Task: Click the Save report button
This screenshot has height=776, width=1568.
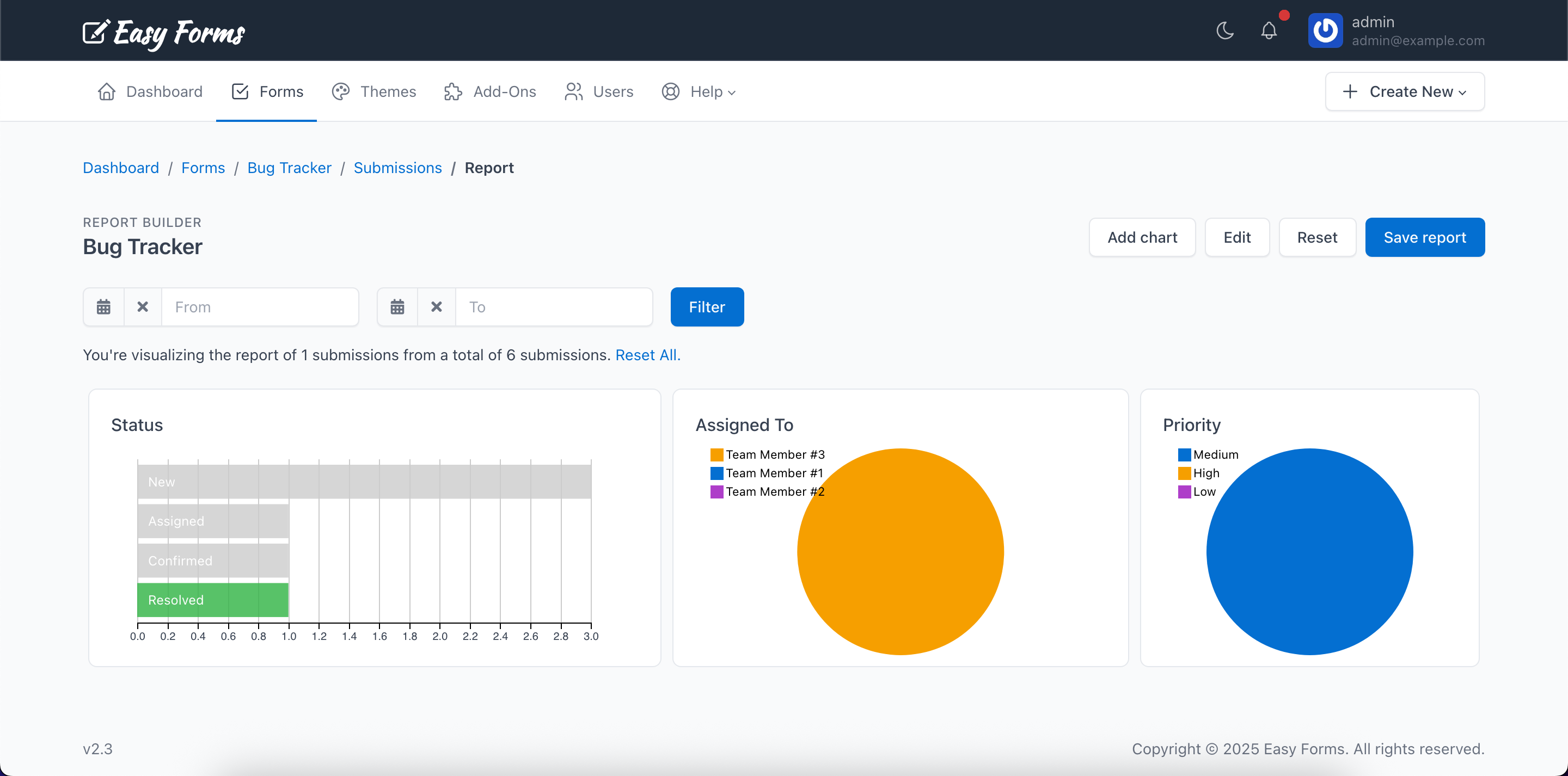Action: pos(1425,237)
